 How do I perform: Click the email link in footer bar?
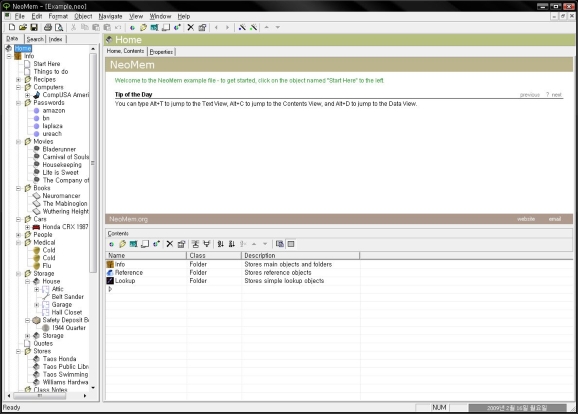(x=555, y=219)
